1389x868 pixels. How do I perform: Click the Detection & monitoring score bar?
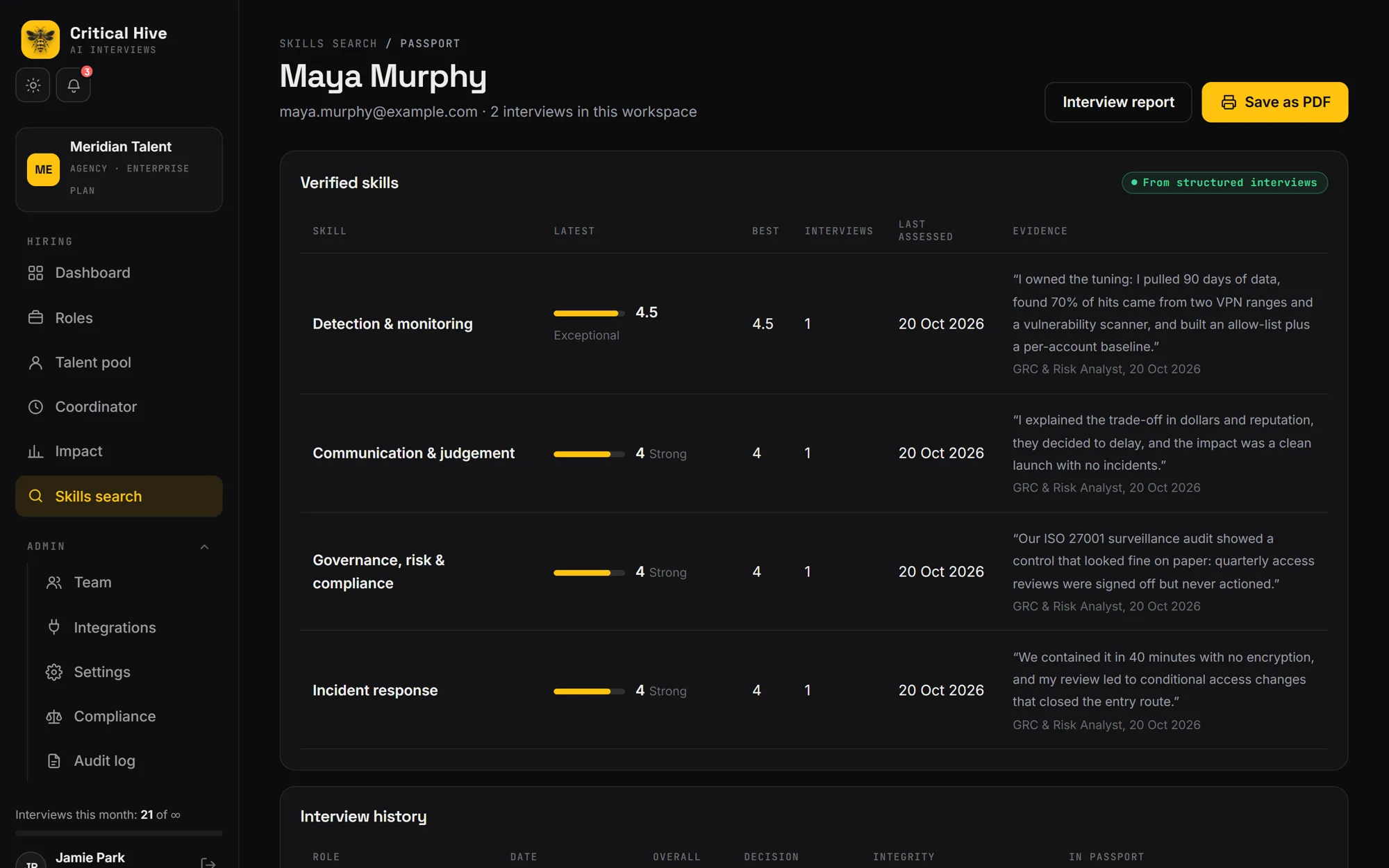(x=589, y=313)
